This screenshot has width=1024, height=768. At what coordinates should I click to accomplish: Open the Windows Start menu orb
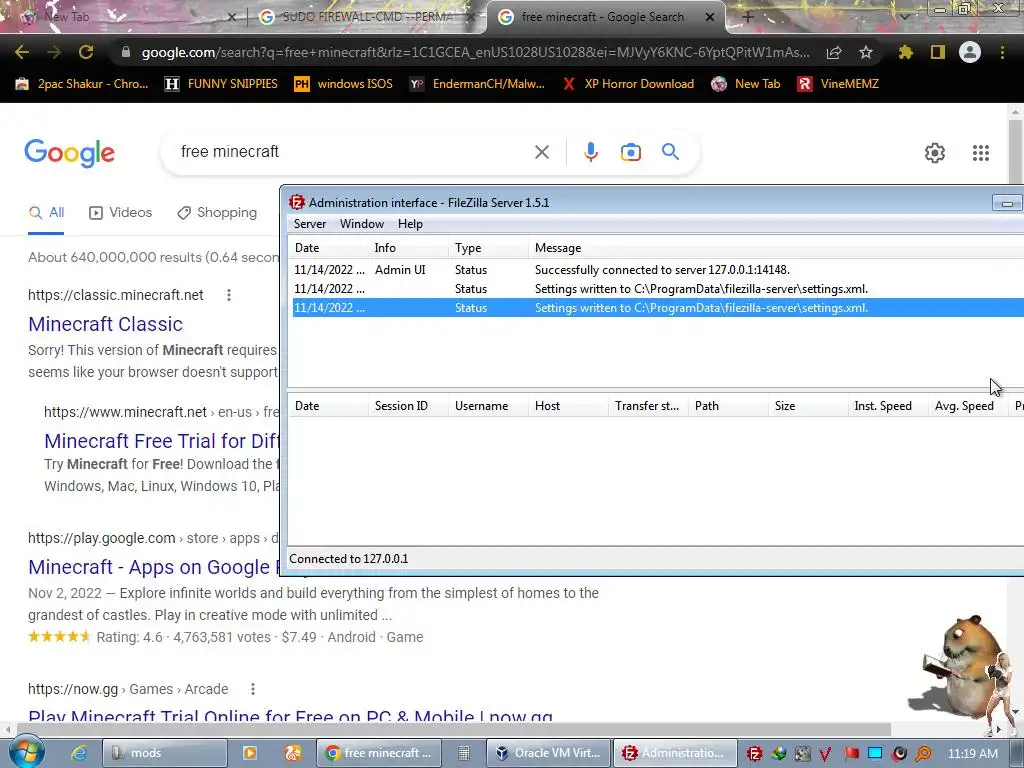26,752
